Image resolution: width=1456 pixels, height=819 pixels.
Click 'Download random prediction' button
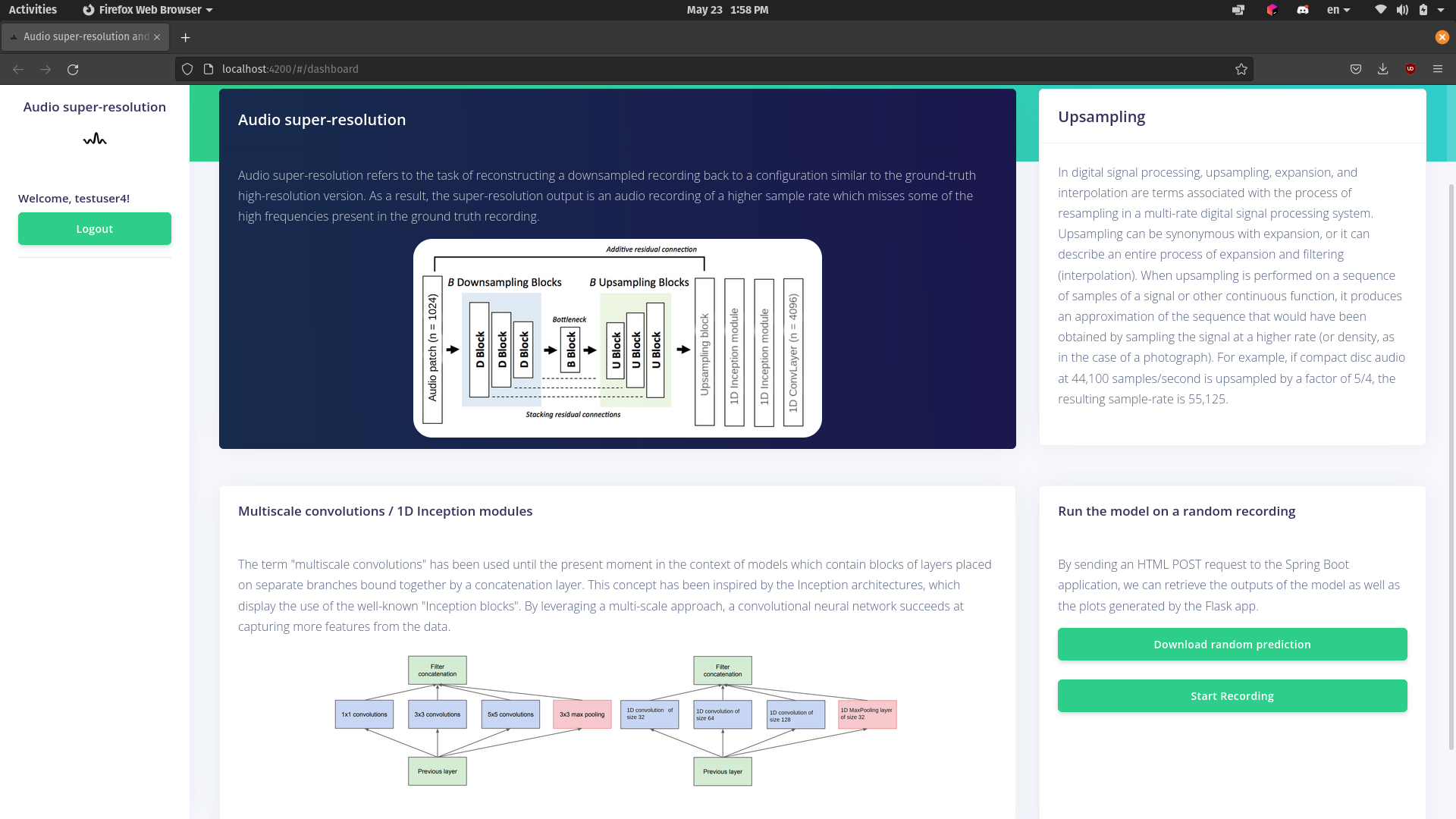point(1232,644)
